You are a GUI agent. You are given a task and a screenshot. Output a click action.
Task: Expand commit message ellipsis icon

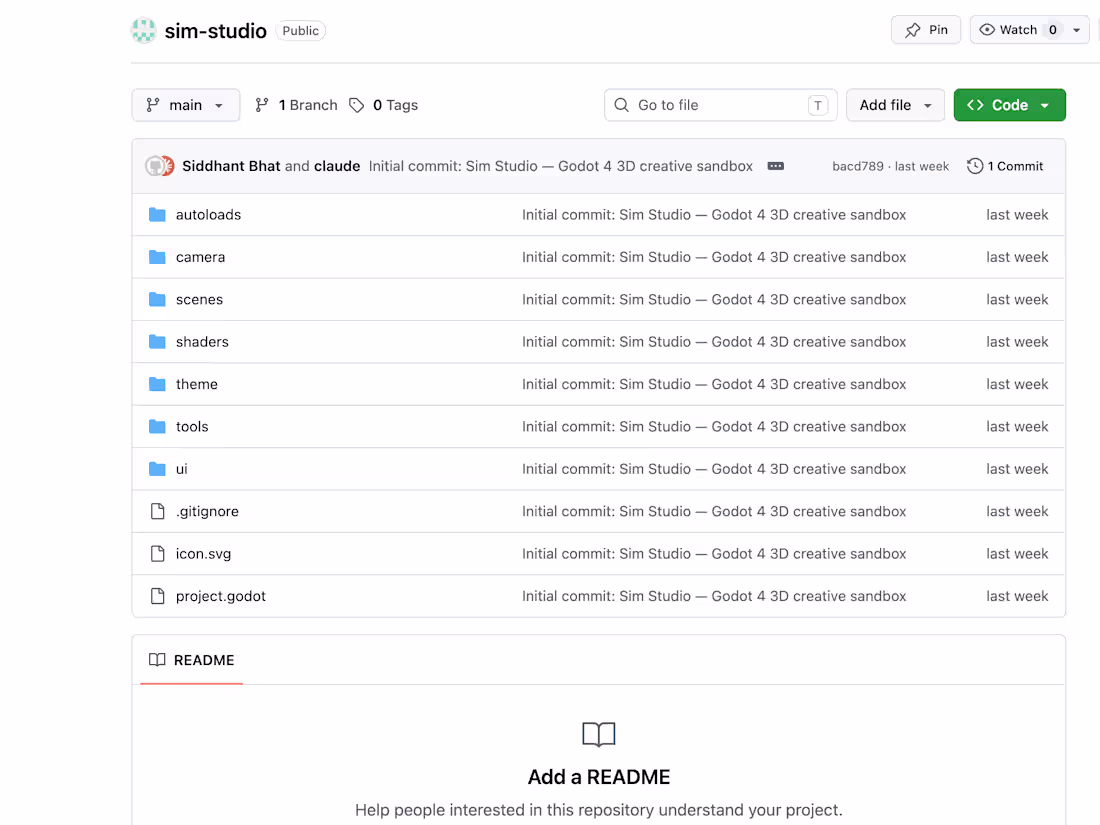click(x=775, y=166)
